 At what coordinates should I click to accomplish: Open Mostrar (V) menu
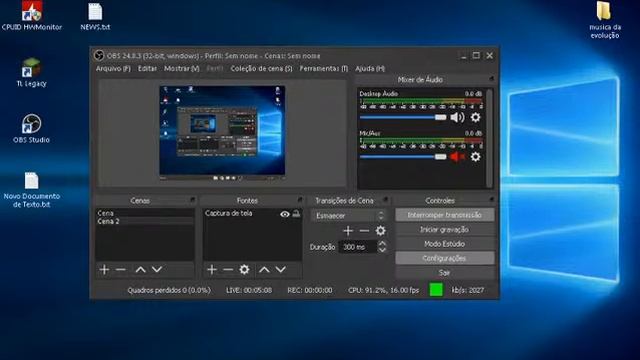tap(182, 69)
